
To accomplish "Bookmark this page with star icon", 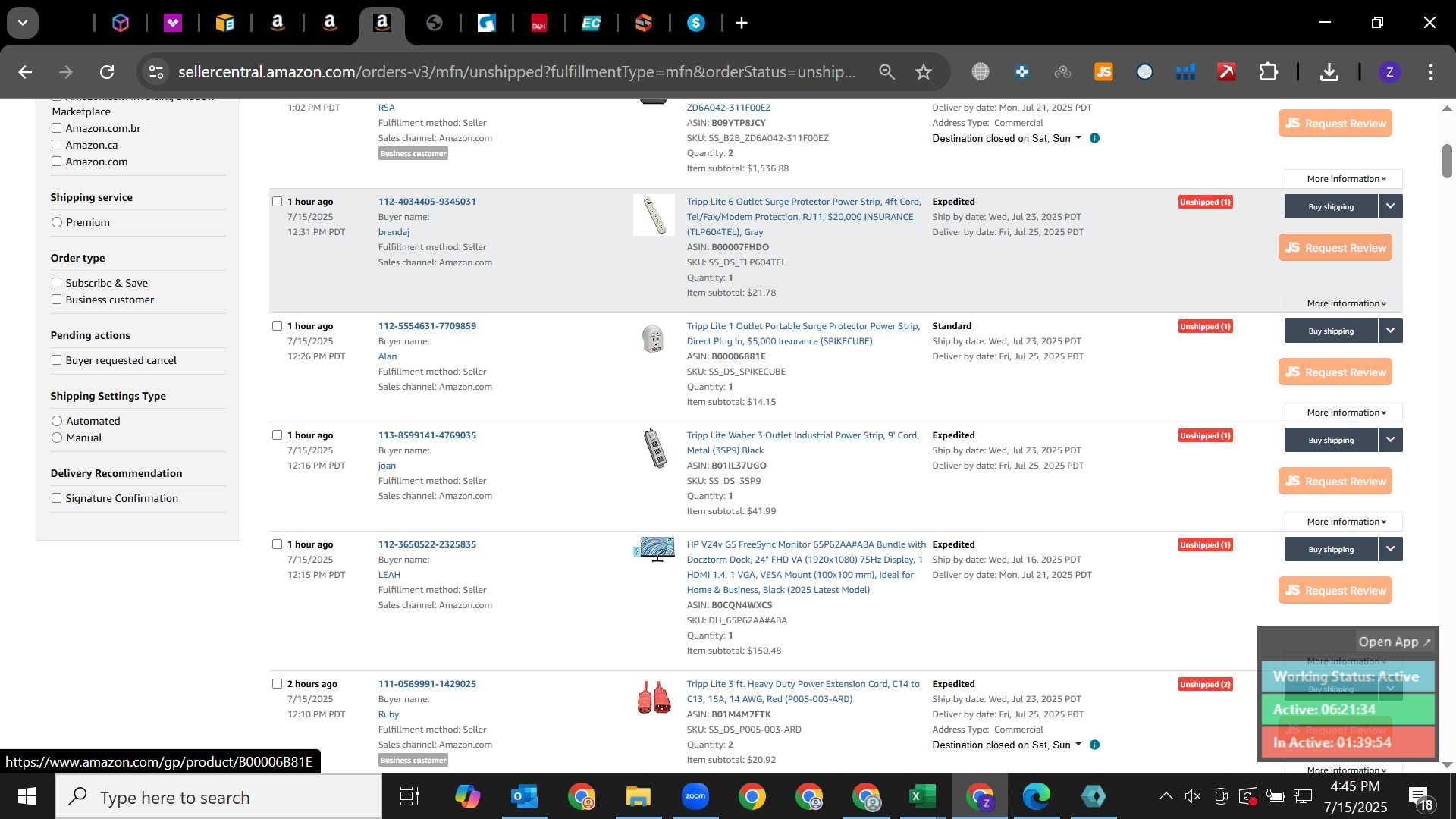I will click(923, 72).
